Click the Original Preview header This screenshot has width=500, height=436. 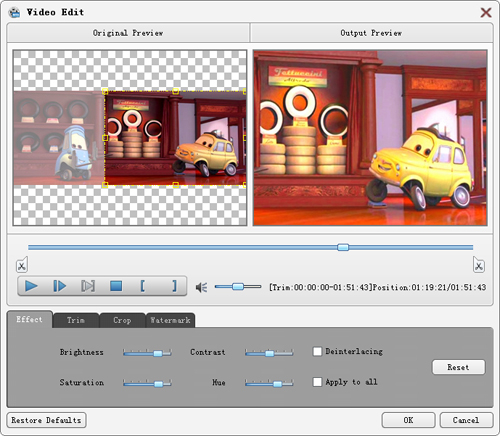128,33
